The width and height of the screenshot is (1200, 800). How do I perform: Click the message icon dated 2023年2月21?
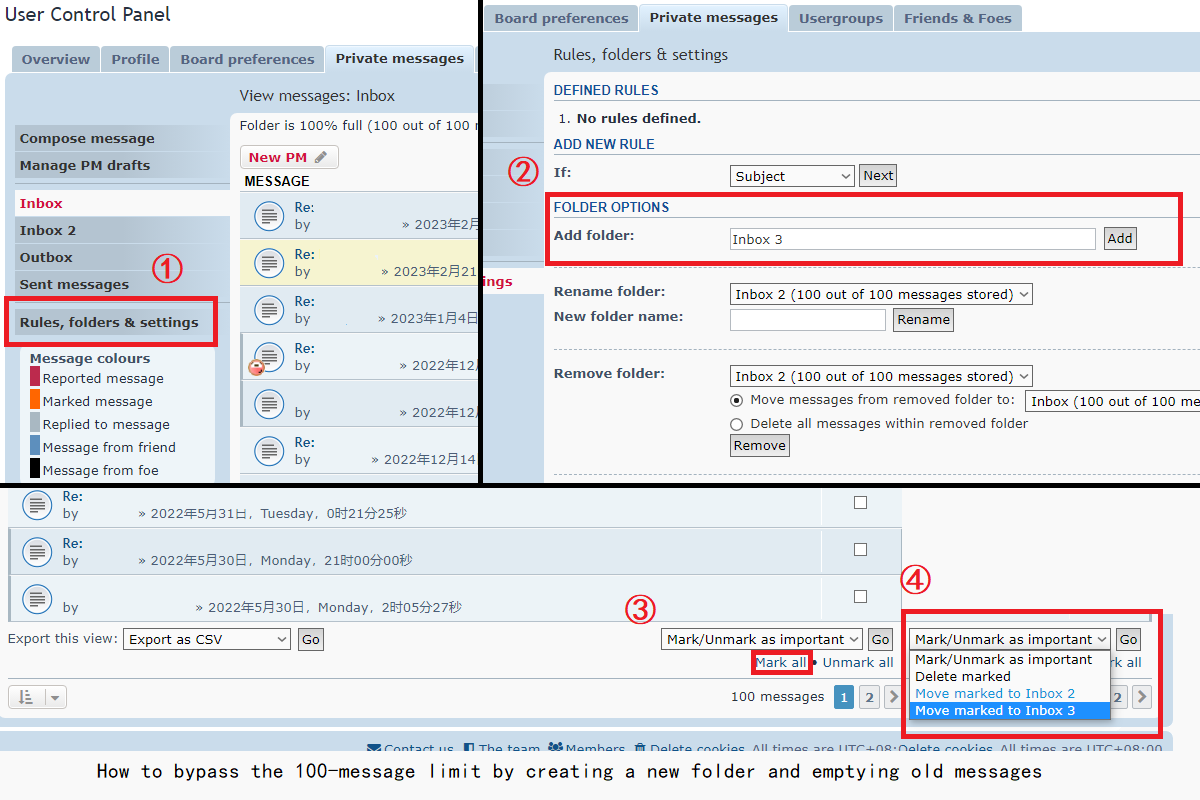268,263
